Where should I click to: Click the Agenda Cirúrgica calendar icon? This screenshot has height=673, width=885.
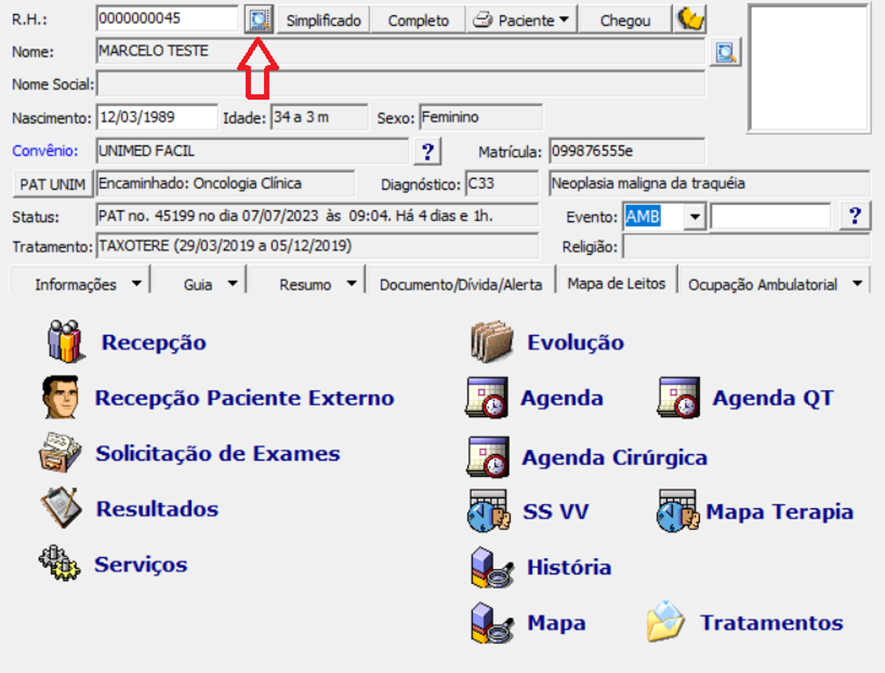click(488, 457)
